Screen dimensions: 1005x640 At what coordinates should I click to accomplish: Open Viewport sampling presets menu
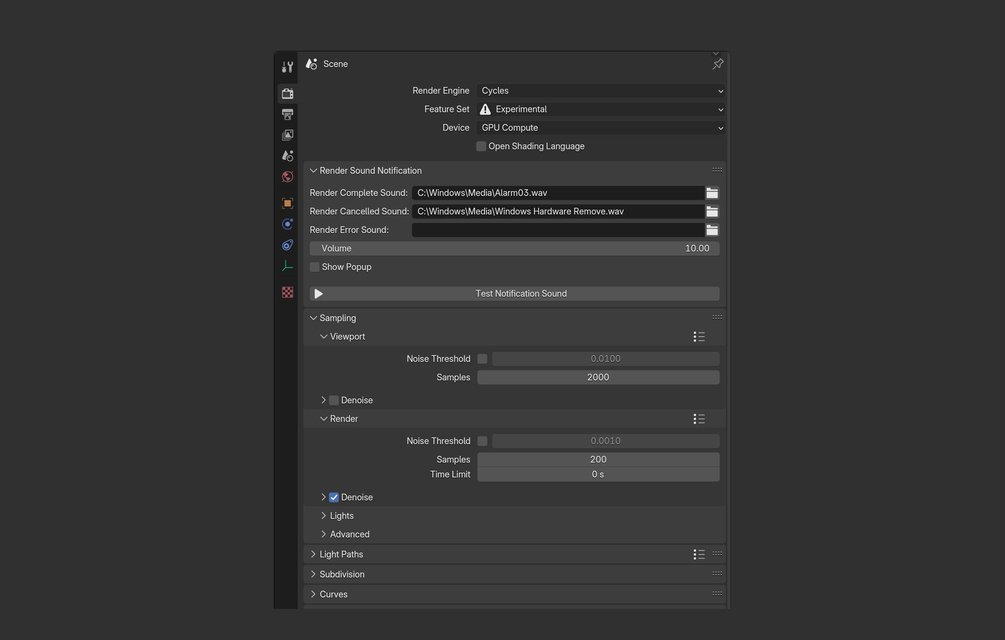tap(699, 337)
